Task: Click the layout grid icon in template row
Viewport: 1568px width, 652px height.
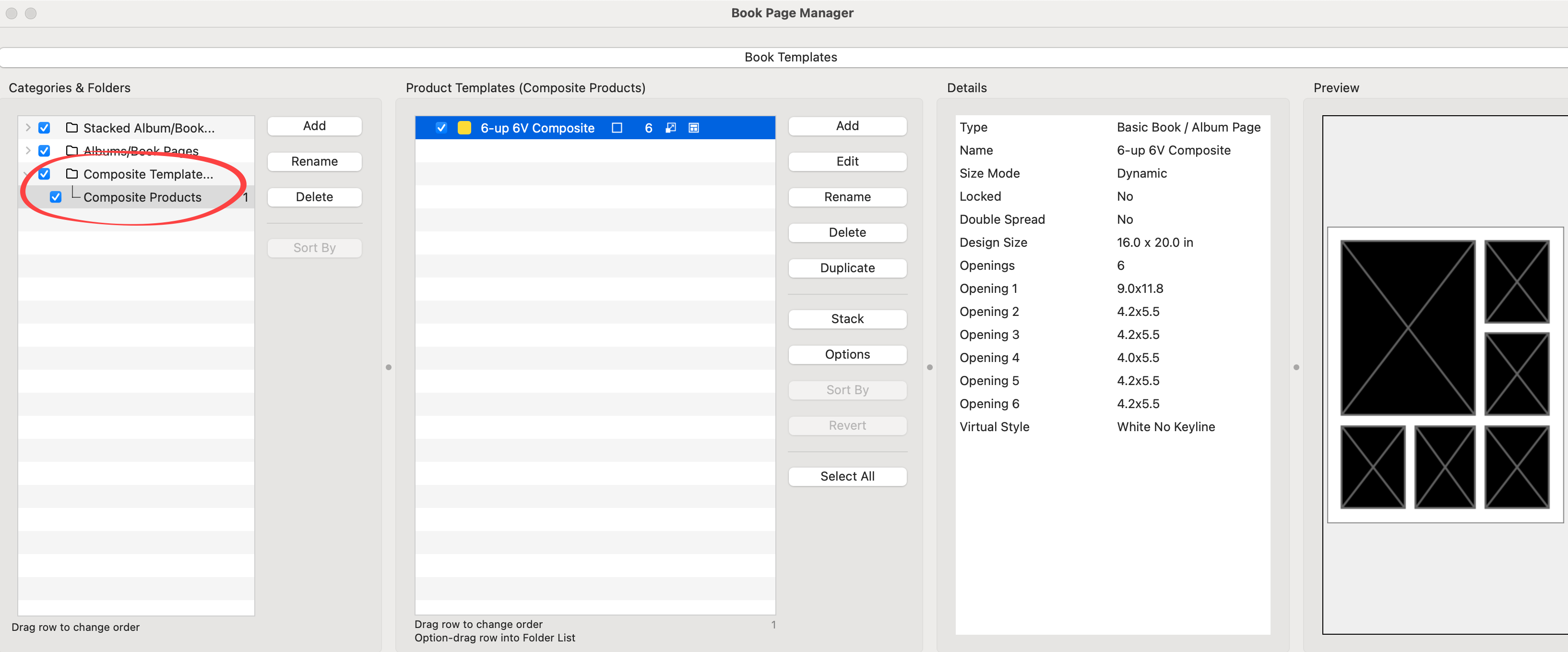Action: (x=693, y=128)
